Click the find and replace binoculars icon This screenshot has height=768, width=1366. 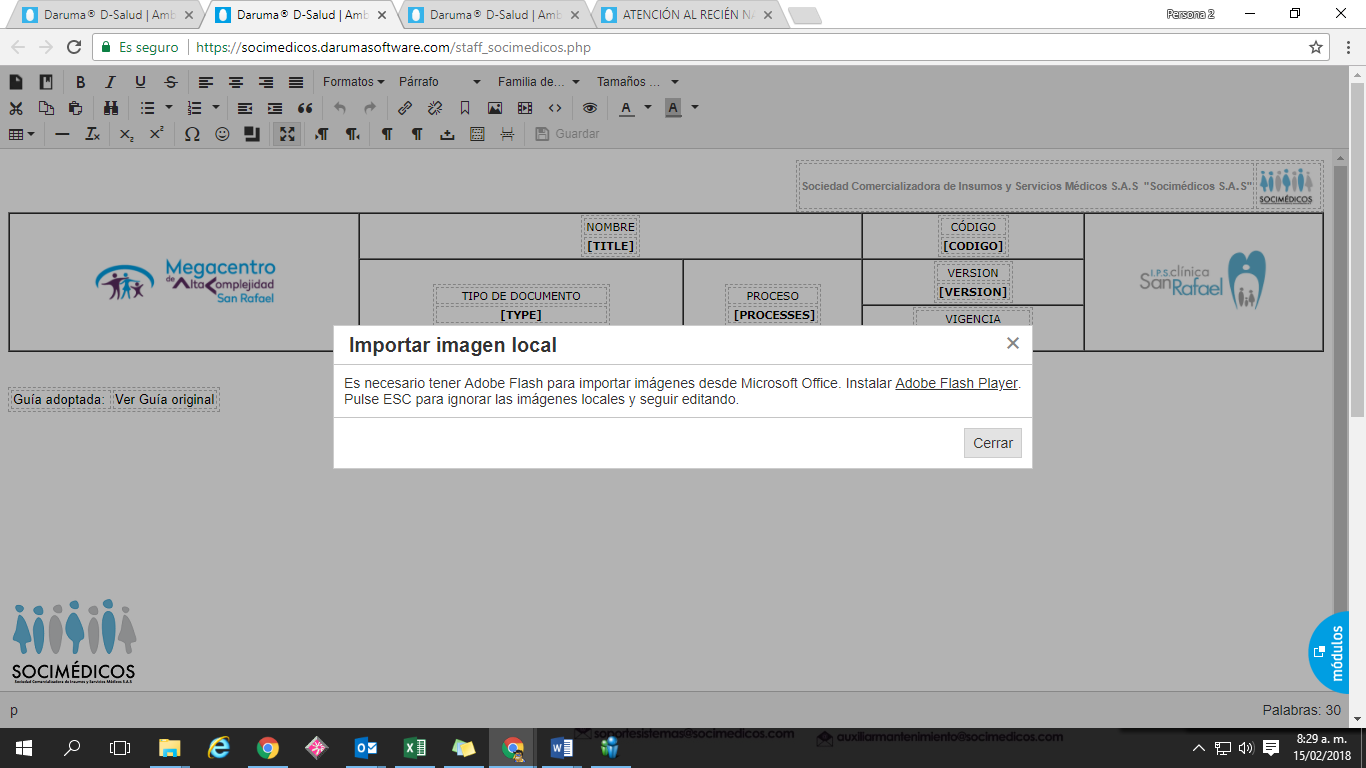coord(110,108)
